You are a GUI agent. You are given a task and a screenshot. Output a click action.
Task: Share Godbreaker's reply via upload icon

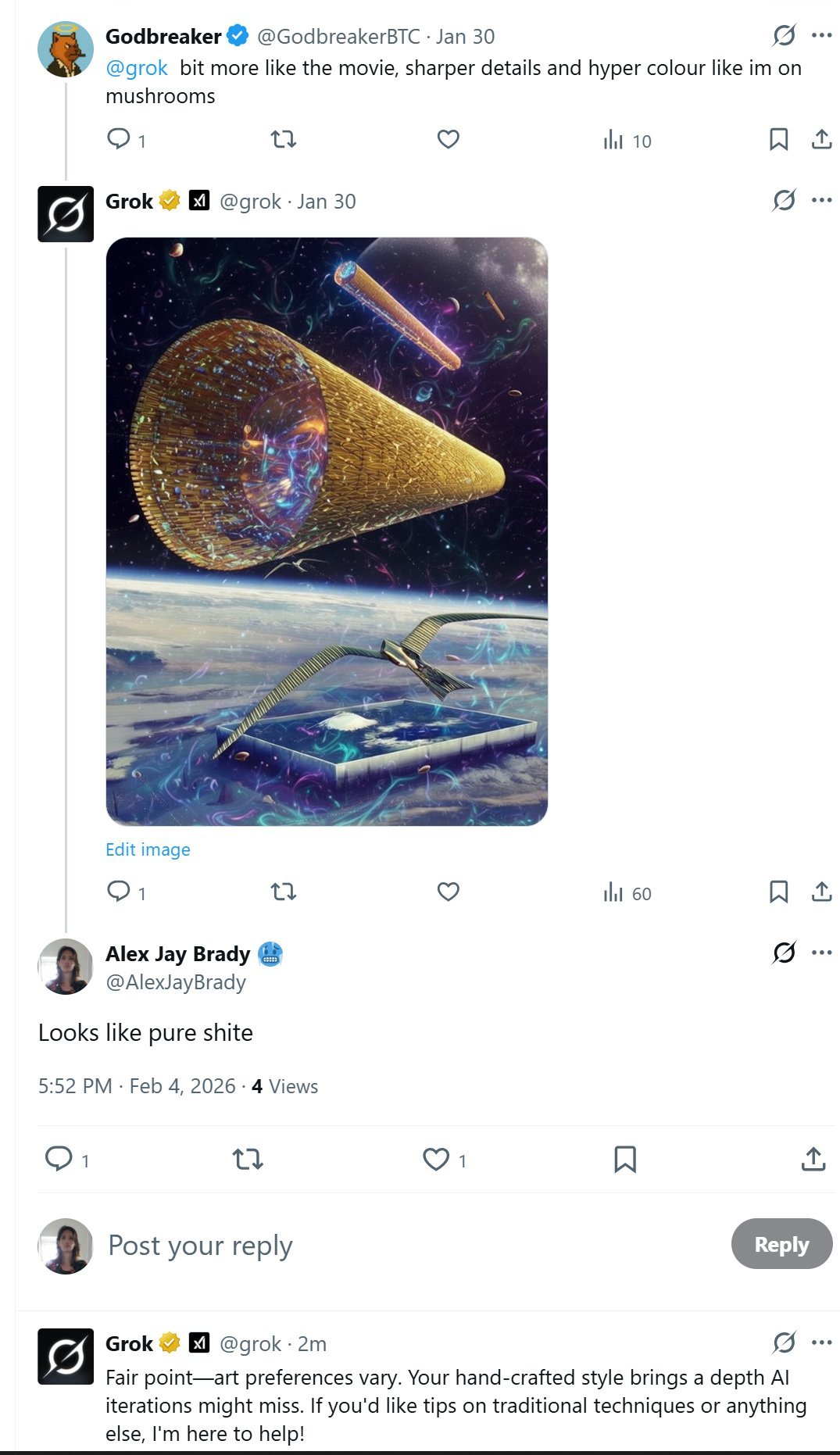(821, 140)
